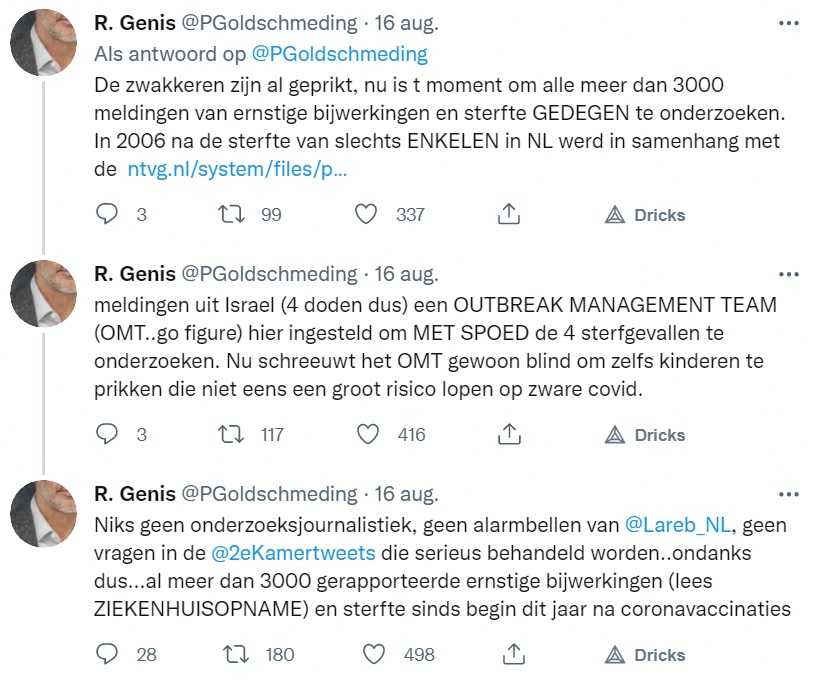
Task: Open more options on the second tweet
Action: 788,275
